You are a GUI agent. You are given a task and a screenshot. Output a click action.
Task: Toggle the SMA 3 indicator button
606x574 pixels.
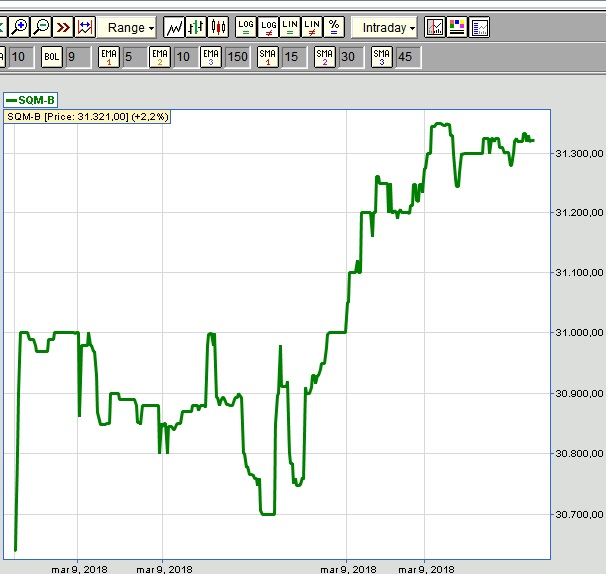382,57
